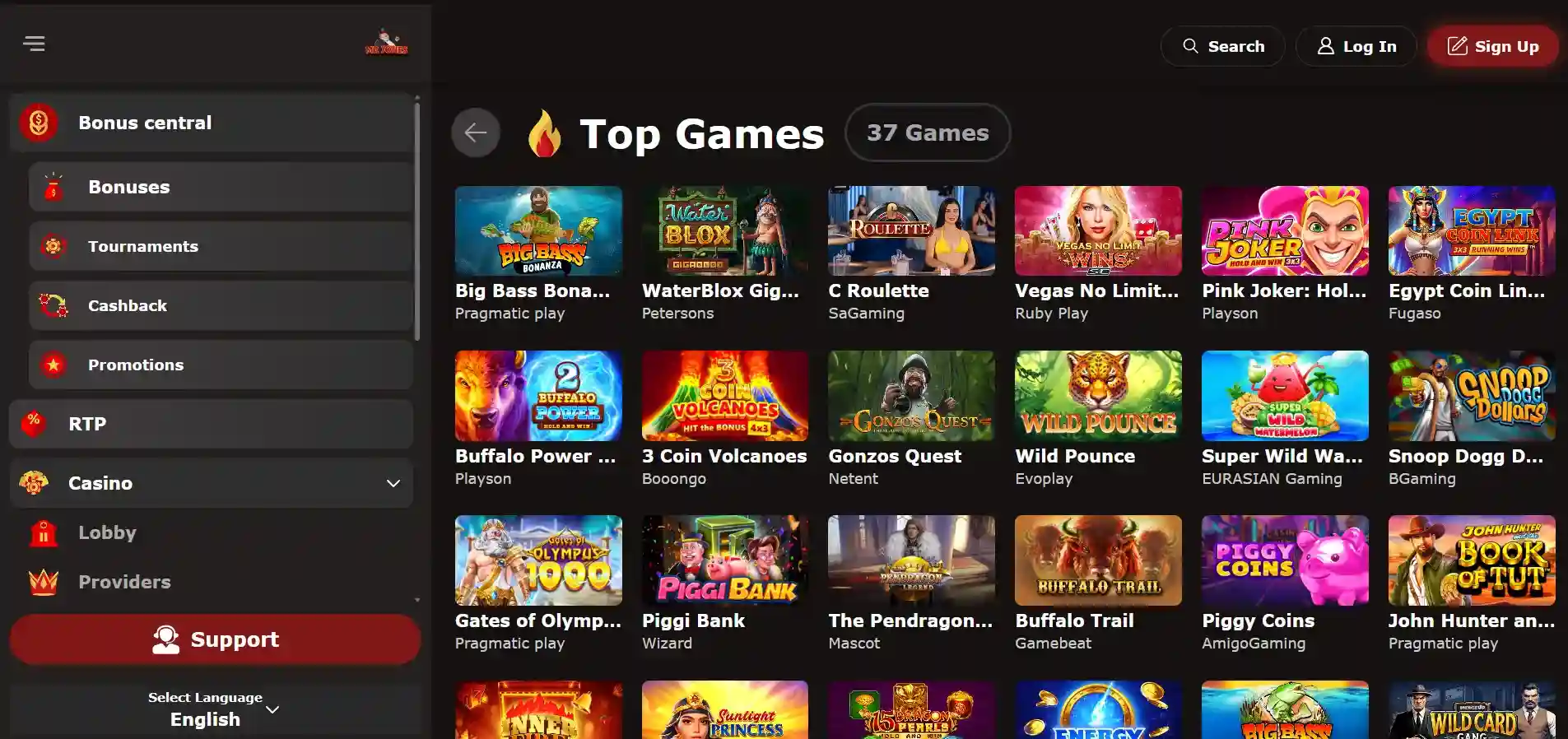Image resolution: width=1568 pixels, height=739 pixels.
Task: Collapse the Casino section chevron
Action: pyautogui.click(x=393, y=483)
